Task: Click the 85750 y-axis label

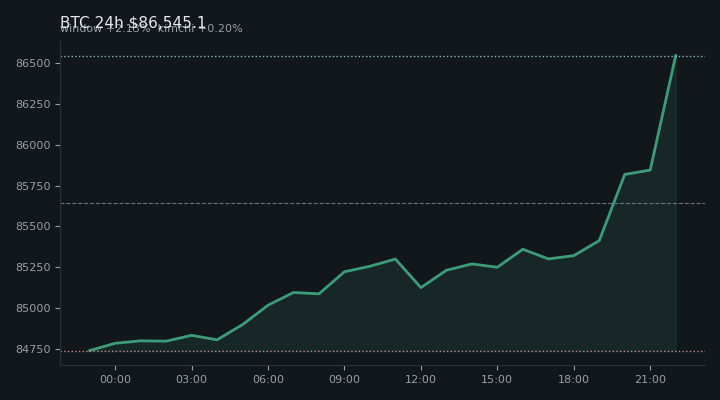Action: point(33,186)
